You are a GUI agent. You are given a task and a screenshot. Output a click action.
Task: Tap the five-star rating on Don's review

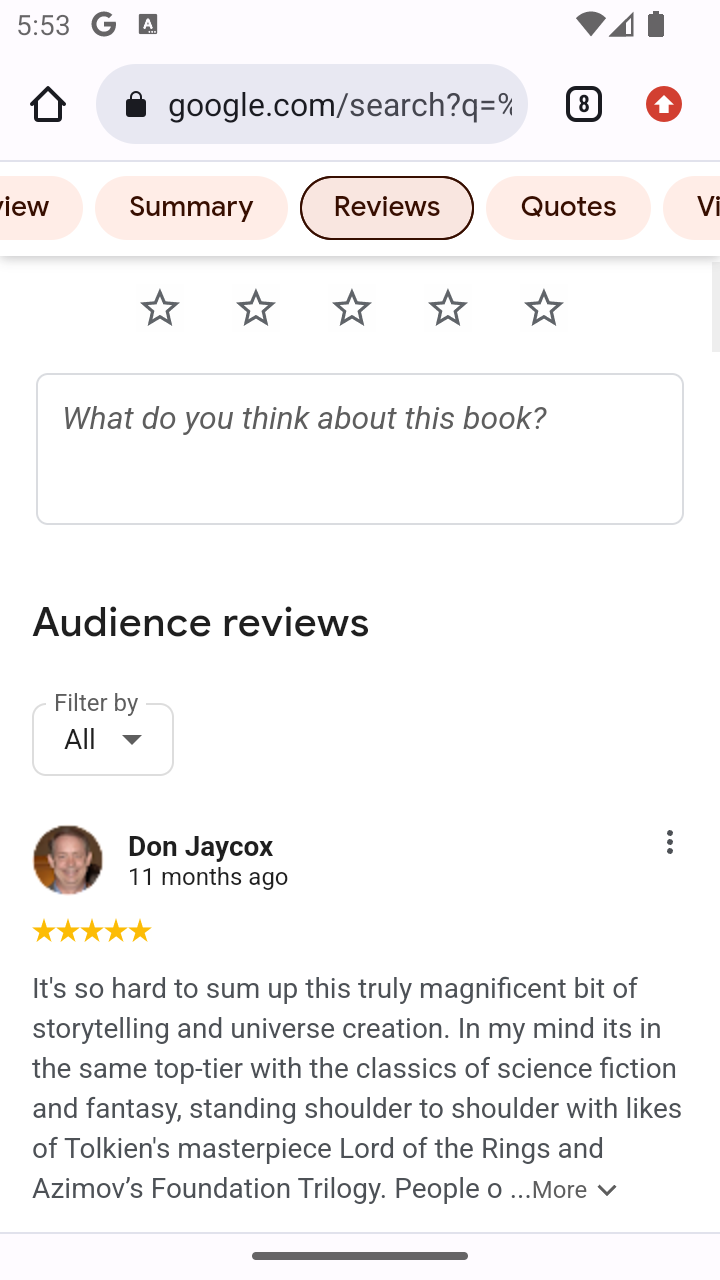[92, 932]
